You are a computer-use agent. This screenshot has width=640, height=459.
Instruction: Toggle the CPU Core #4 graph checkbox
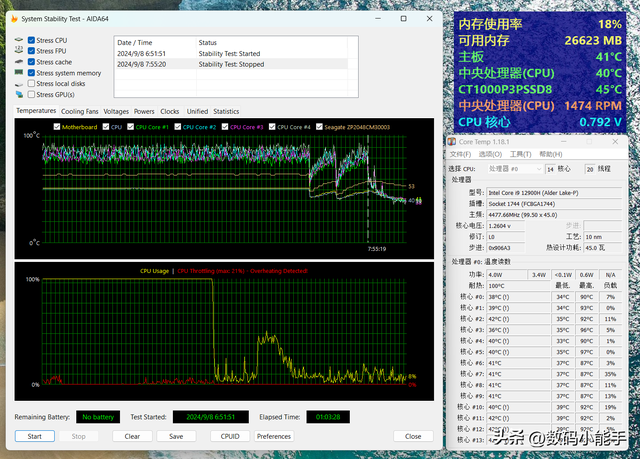tap(272, 126)
